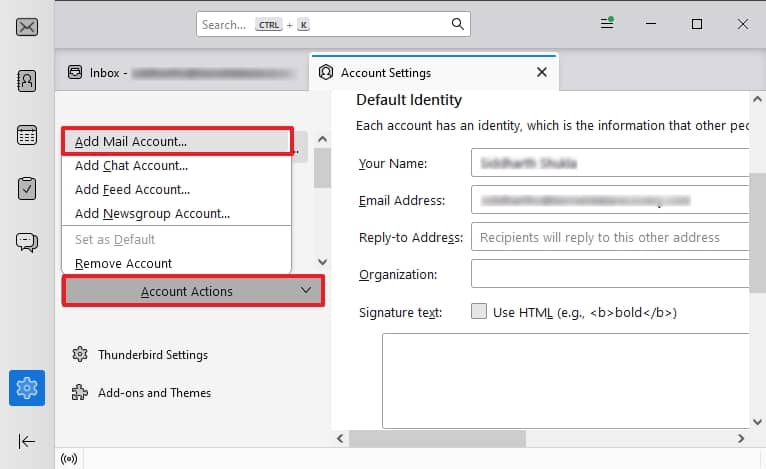Open the Tasks sidebar icon
This screenshot has width=766, height=469.
pos(27,188)
